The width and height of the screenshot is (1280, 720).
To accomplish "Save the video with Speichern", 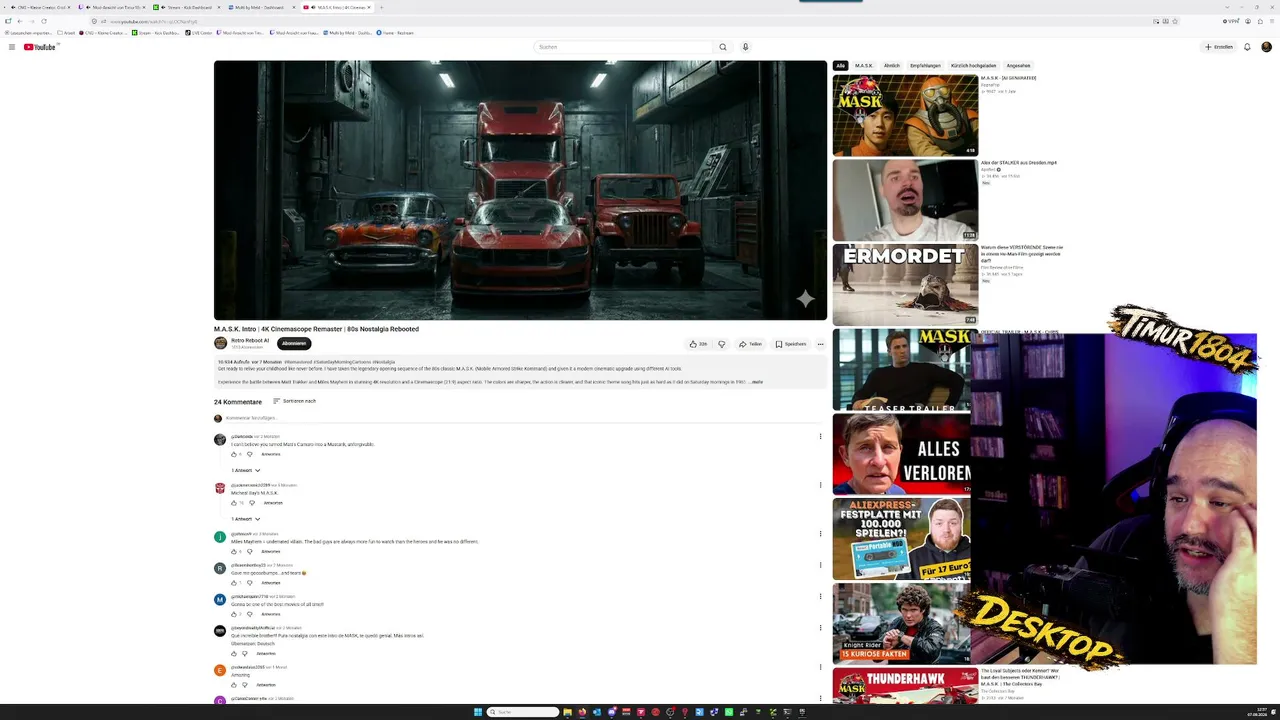I will tap(790, 344).
